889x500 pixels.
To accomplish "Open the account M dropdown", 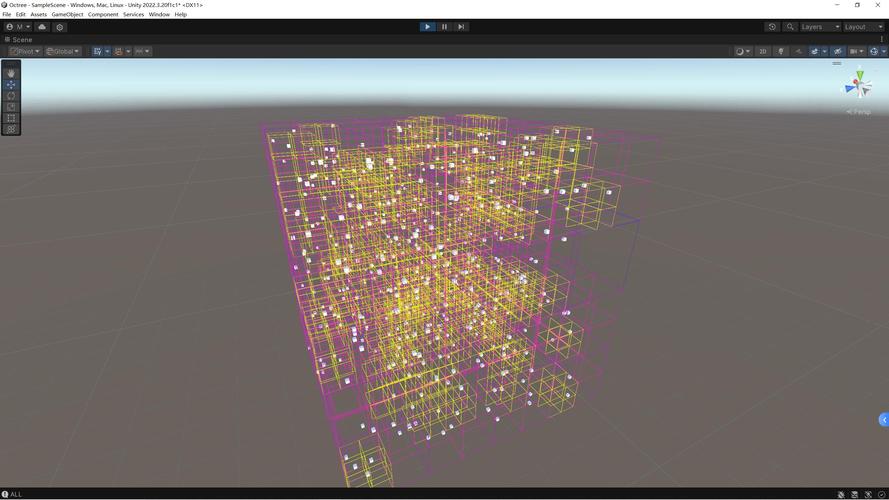I will point(18,27).
